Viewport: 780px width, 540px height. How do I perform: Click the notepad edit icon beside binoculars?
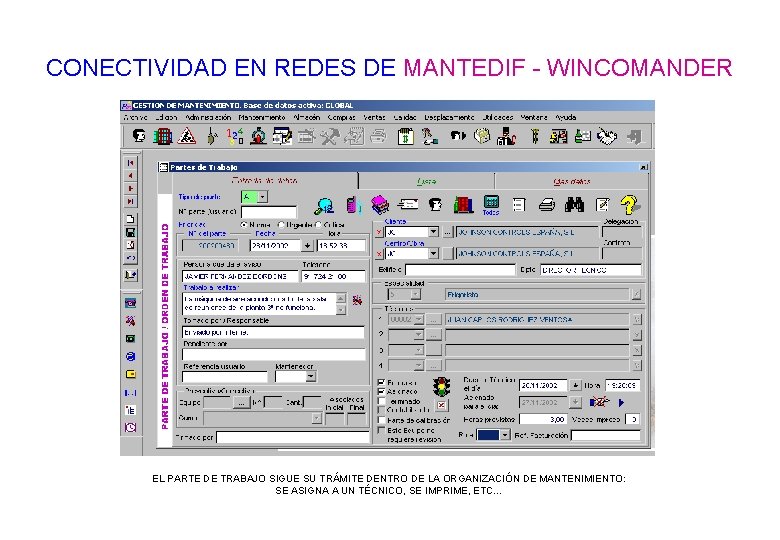[602, 204]
